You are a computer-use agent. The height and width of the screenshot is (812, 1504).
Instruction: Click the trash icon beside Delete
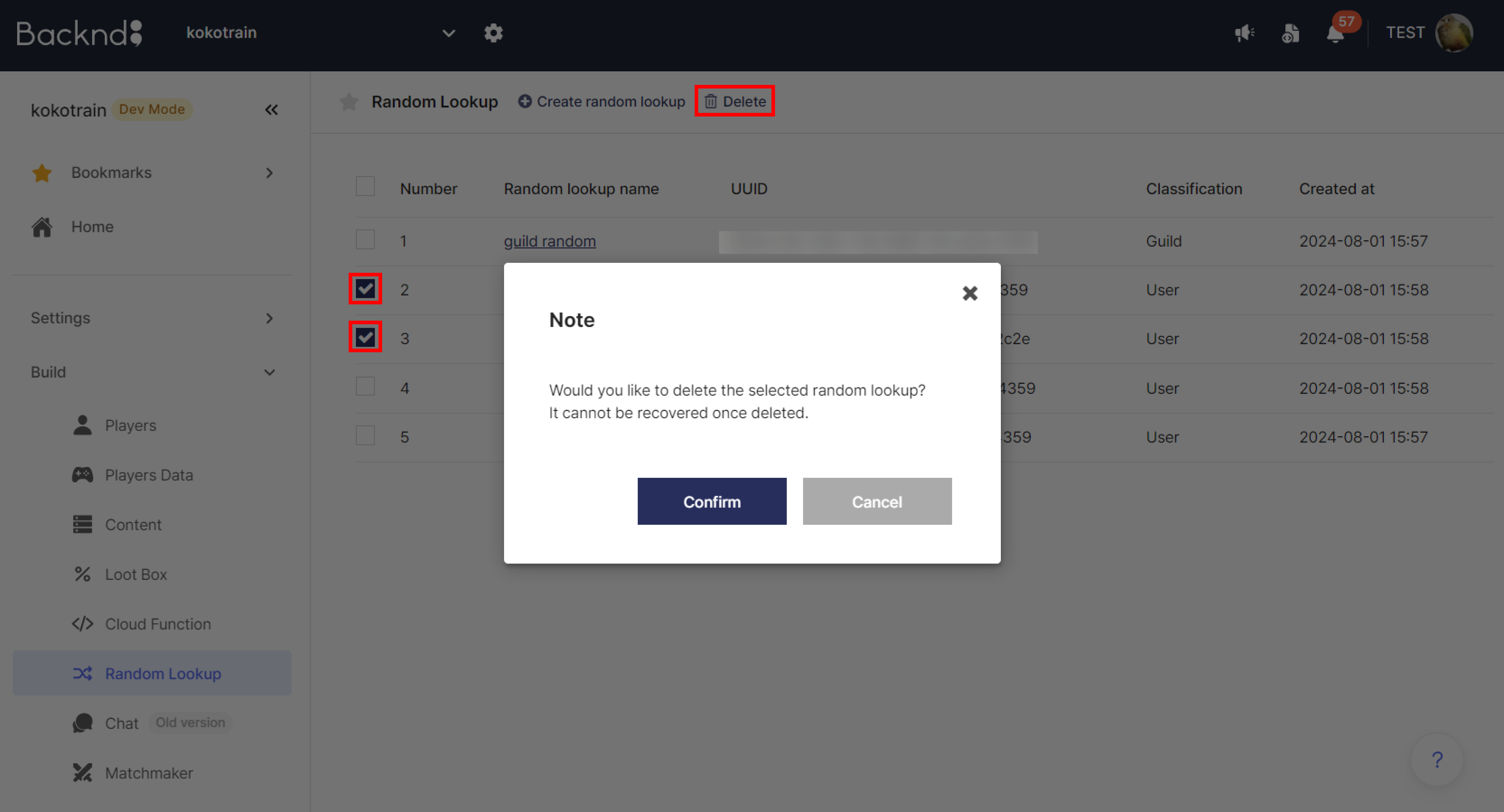coord(710,102)
